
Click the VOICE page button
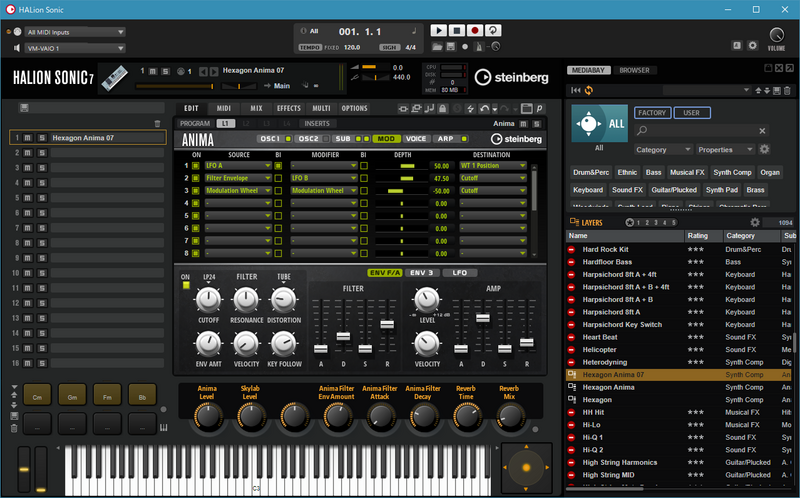(415, 139)
